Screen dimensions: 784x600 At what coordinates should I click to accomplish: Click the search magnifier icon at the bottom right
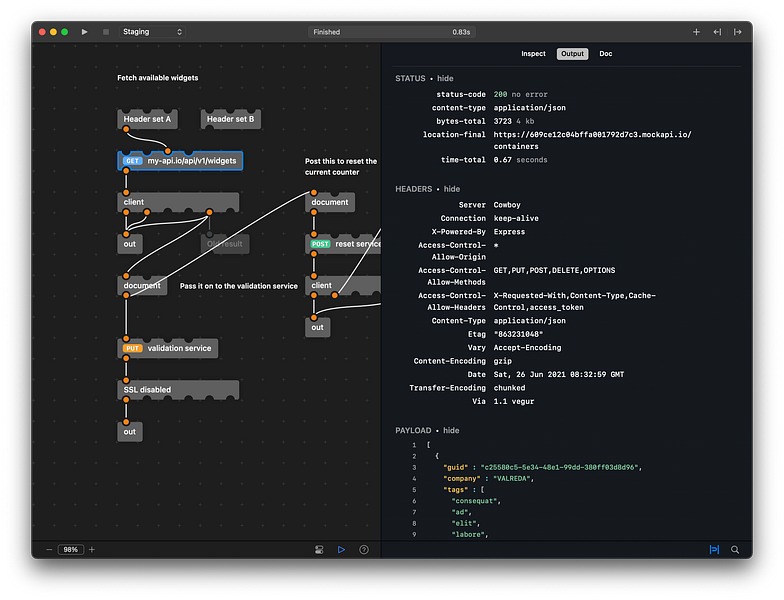pyautogui.click(x=735, y=550)
